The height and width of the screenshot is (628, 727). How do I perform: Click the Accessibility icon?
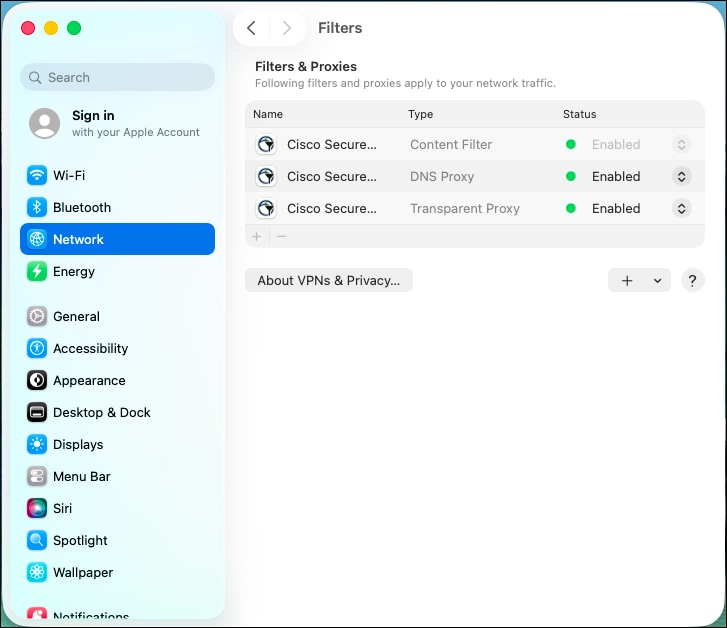tap(37, 348)
